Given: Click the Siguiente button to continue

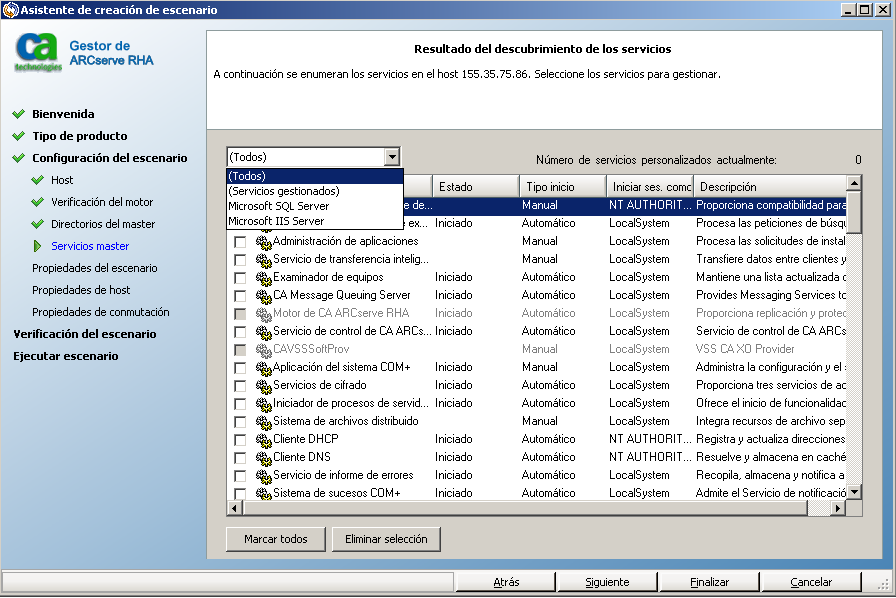Looking at the screenshot, I should click(608, 581).
